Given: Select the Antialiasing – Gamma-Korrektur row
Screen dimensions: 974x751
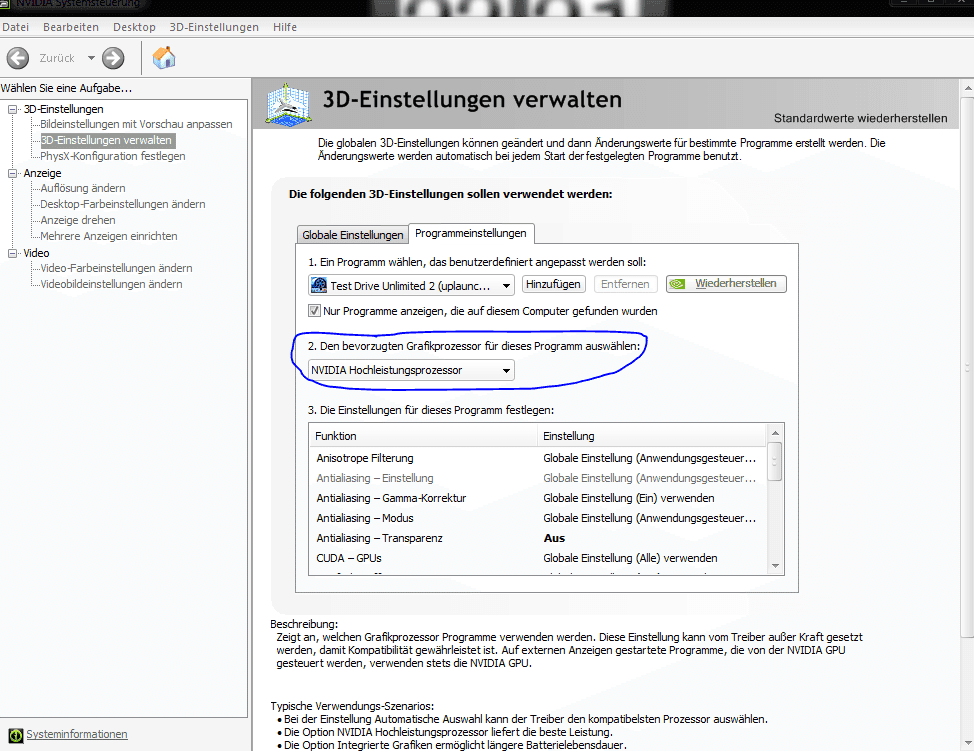Looking at the screenshot, I should click(x=537, y=498).
